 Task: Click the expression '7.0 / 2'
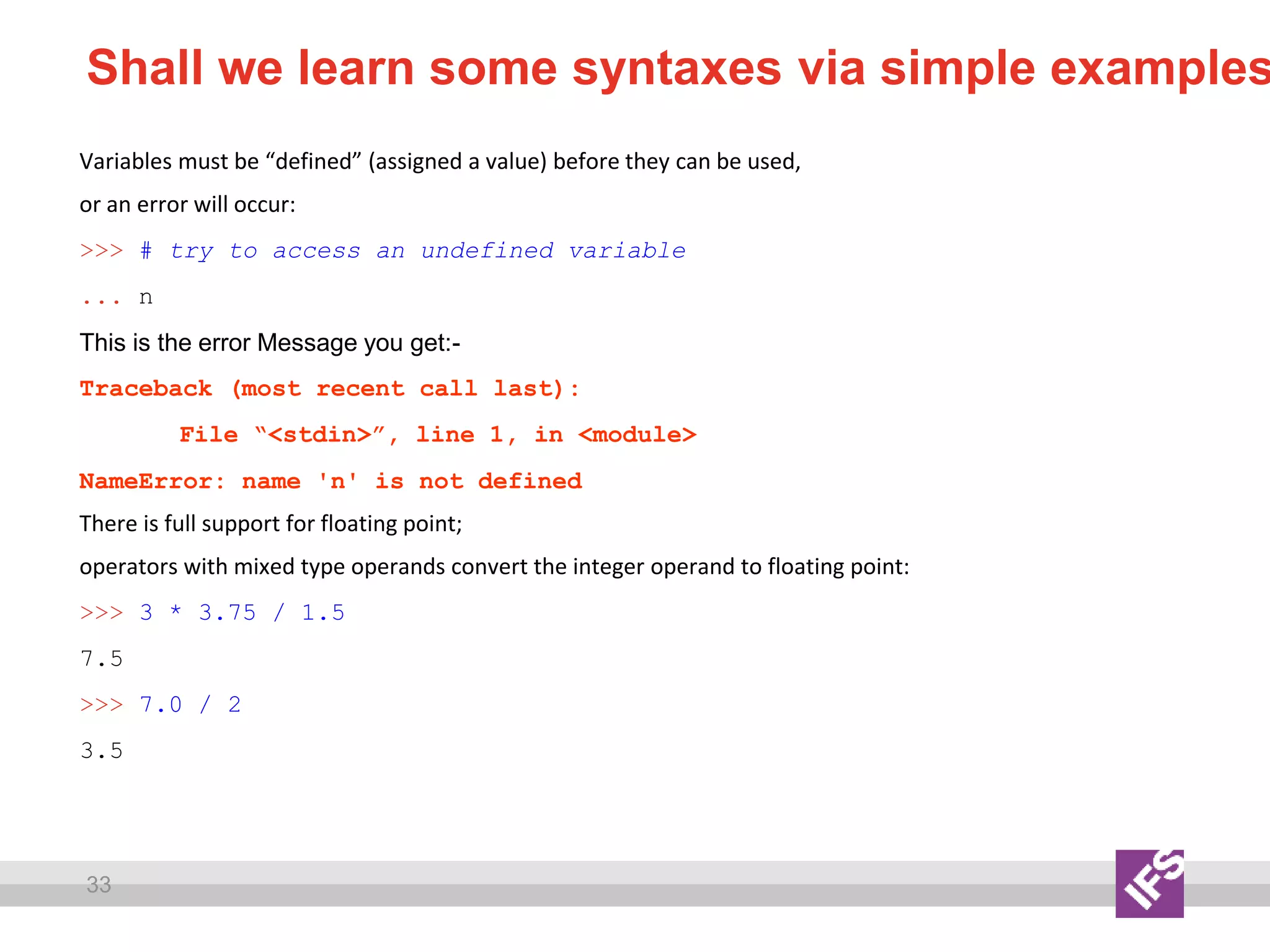click(x=190, y=705)
